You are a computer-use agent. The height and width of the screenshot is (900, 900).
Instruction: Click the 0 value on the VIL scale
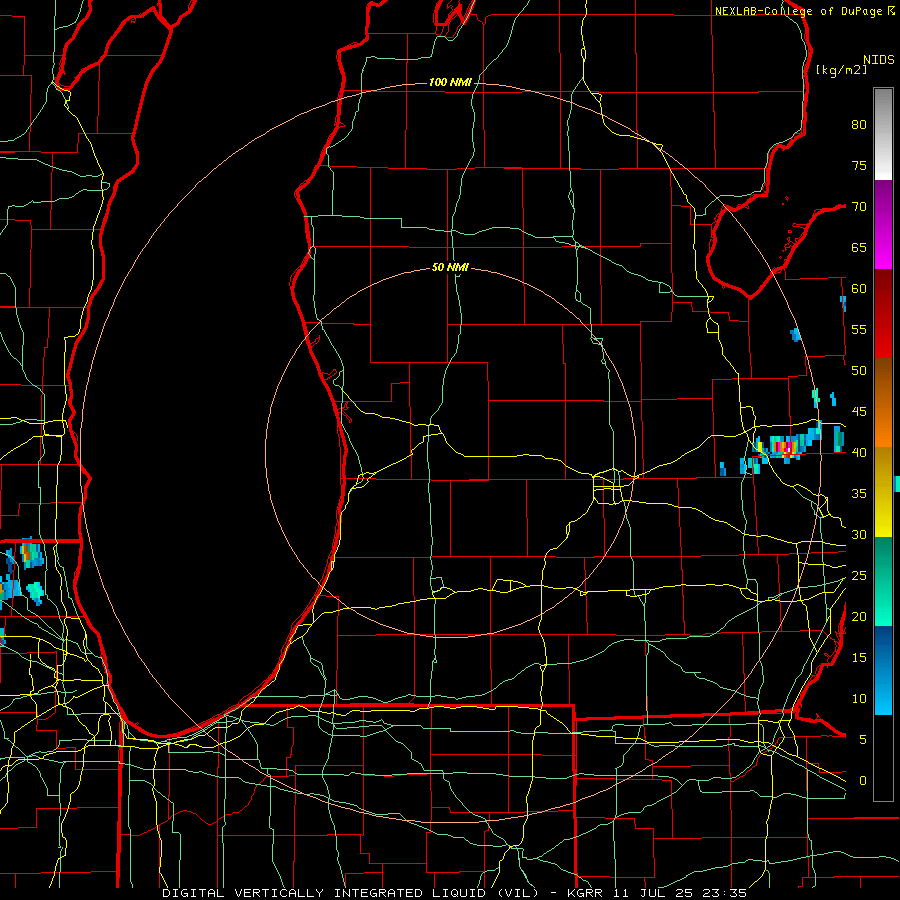click(x=863, y=781)
